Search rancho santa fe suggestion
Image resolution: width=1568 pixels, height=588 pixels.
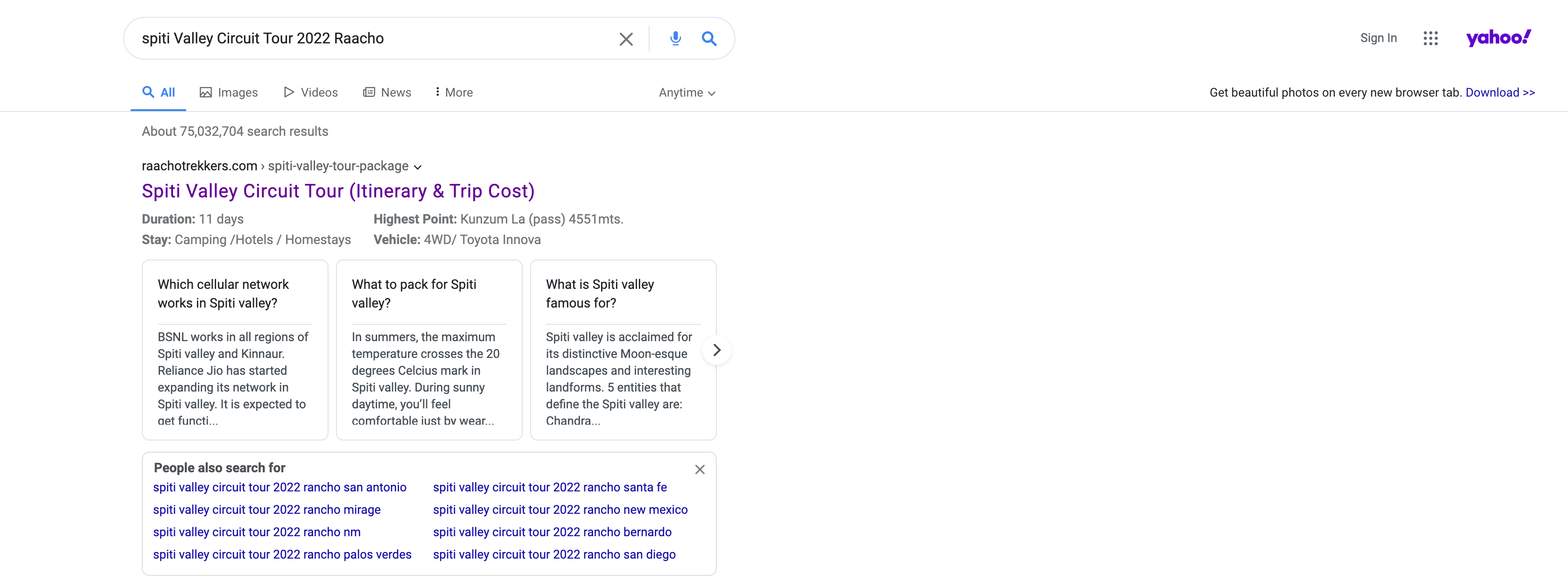coord(550,488)
